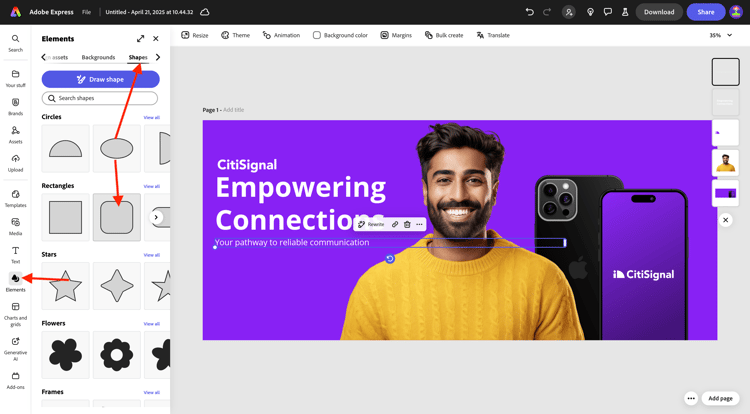Open the Resize tool

(x=195, y=35)
